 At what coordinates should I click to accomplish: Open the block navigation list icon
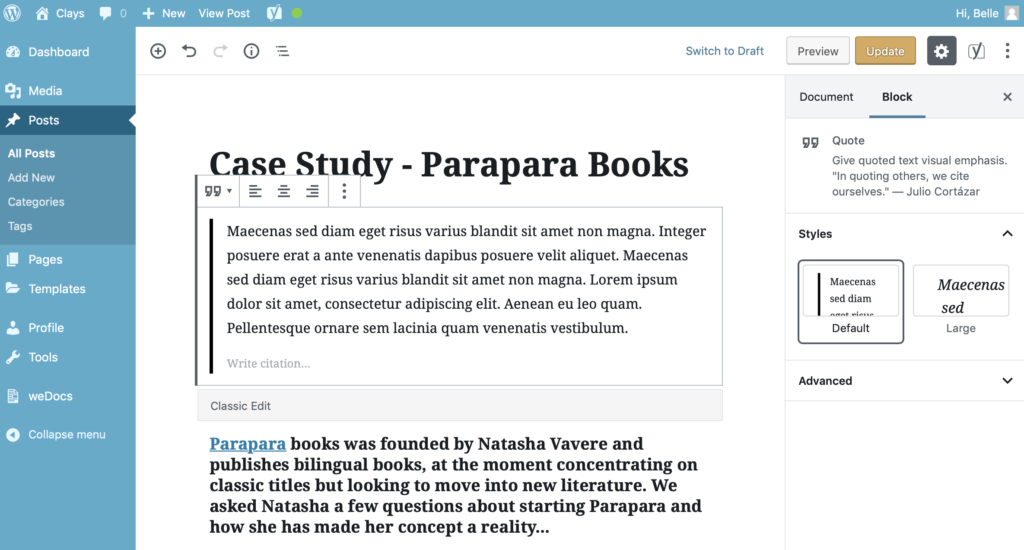pyautogui.click(x=282, y=51)
